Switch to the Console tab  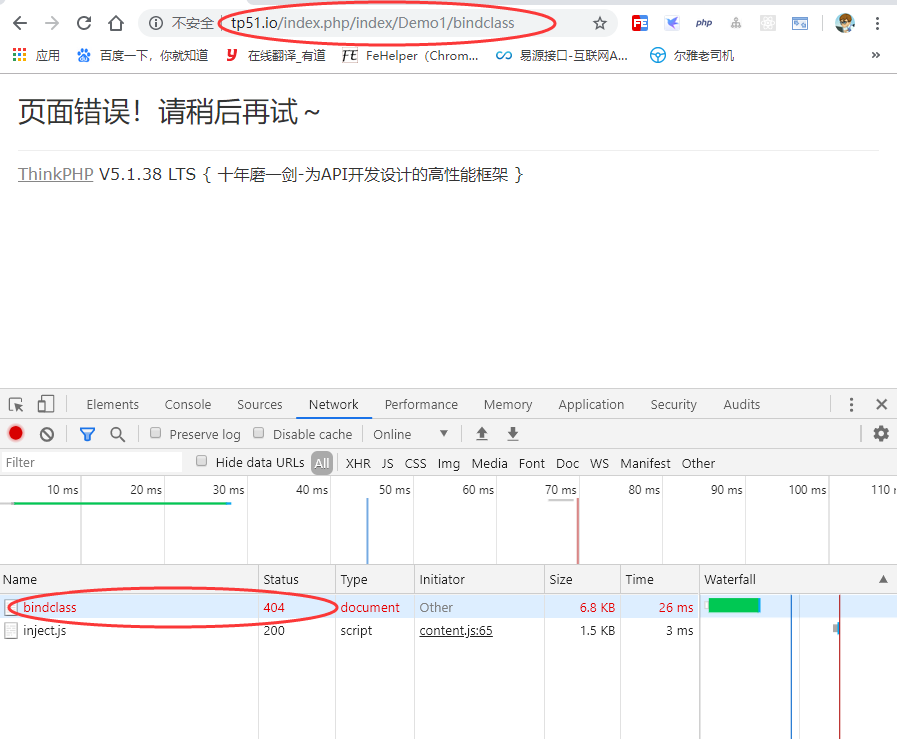click(187, 404)
